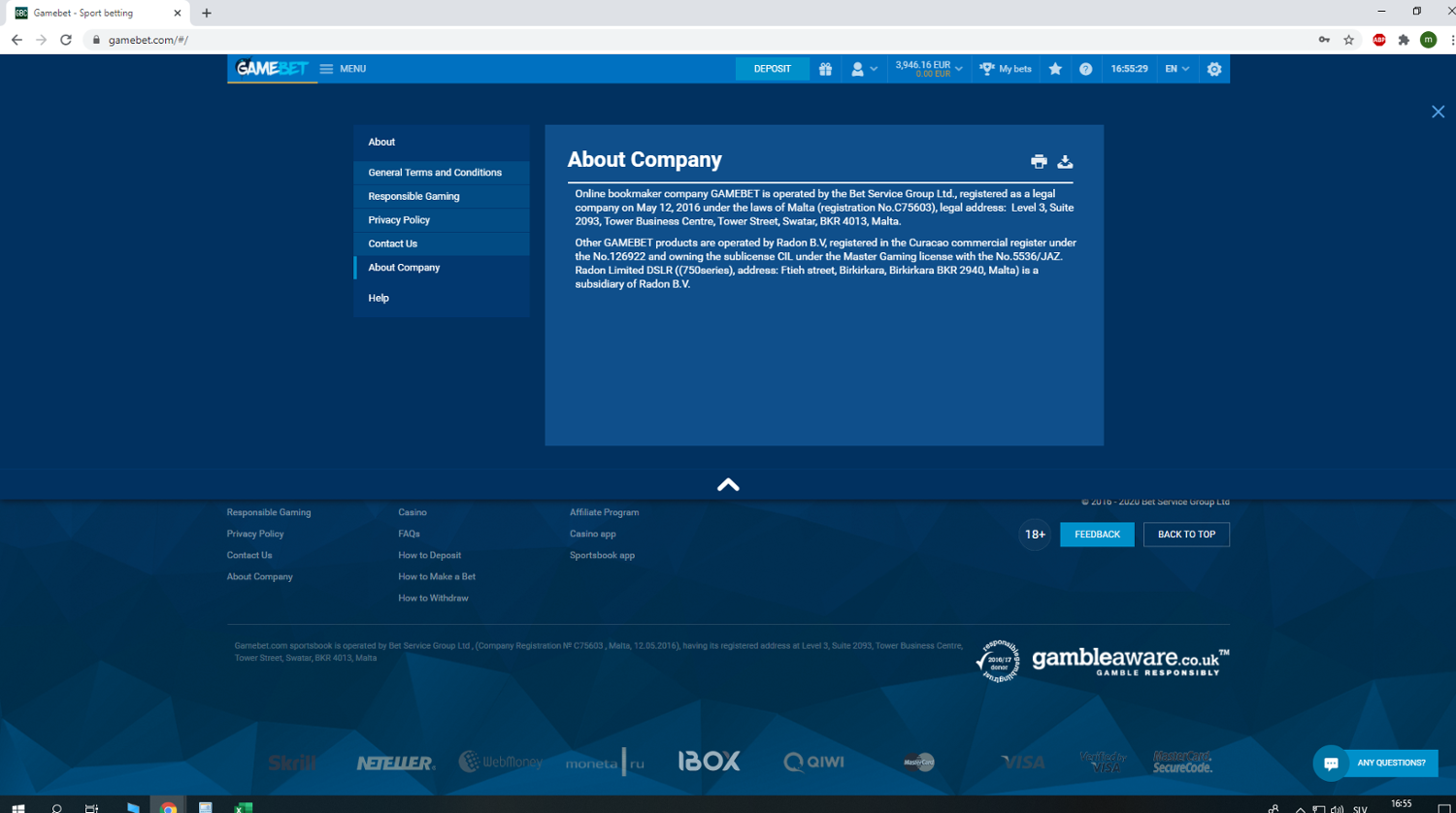The width and height of the screenshot is (1456, 813).
Task: Open the settings gear in site header
Action: click(x=1214, y=69)
